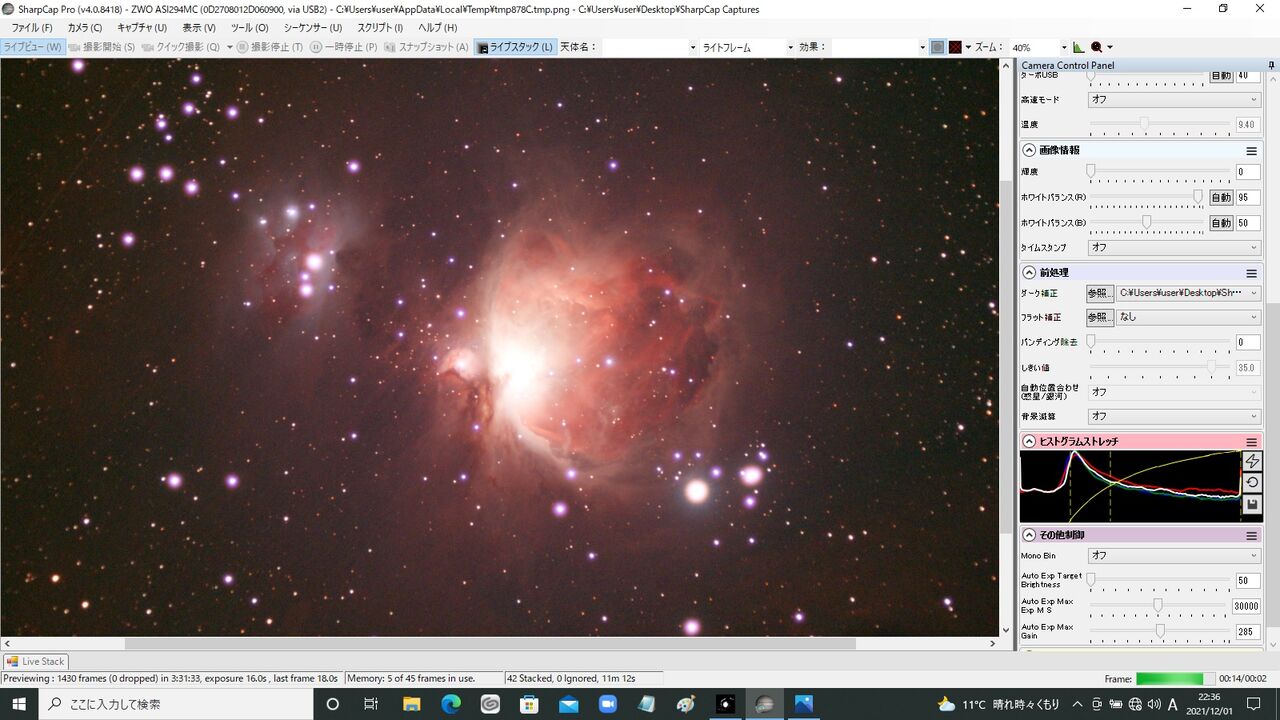The image size is (1280, 720).
Task: Toggle ライブスタック live stacking button
Action: 515,47
